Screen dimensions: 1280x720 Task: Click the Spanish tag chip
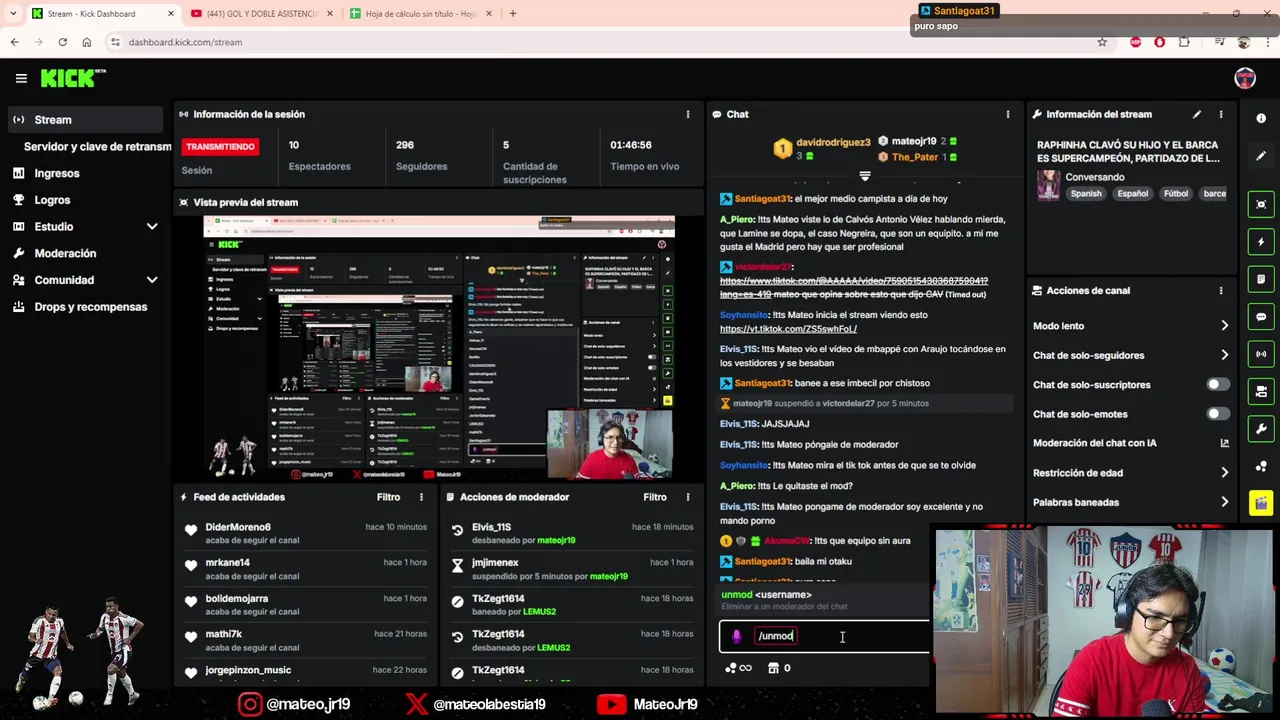click(1085, 194)
